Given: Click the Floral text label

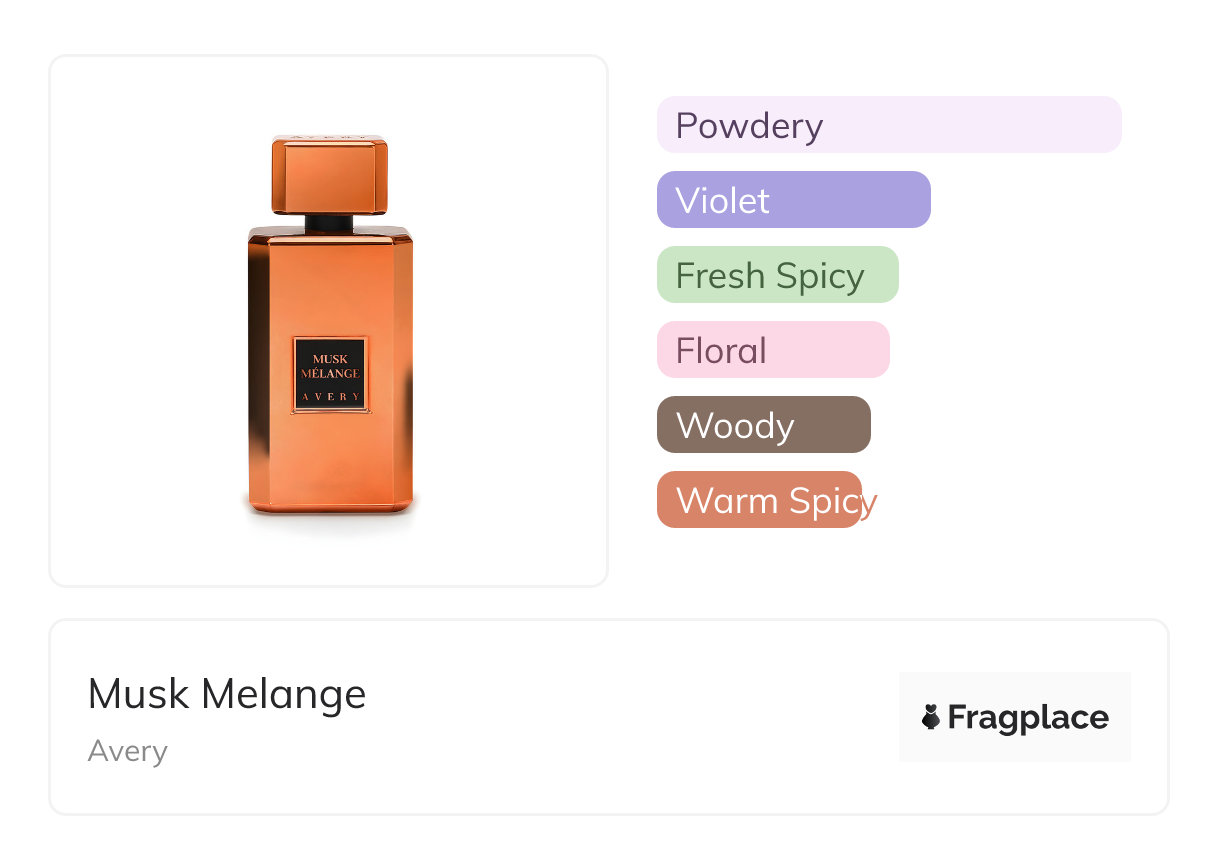Looking at the screenshot, I should coord(721,351).
